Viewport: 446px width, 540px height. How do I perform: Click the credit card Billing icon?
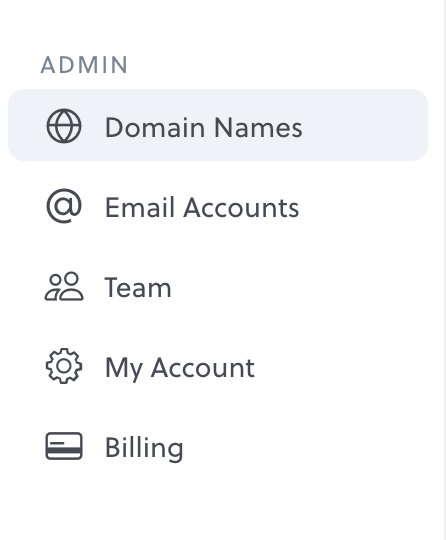click(x=64, y=446)
